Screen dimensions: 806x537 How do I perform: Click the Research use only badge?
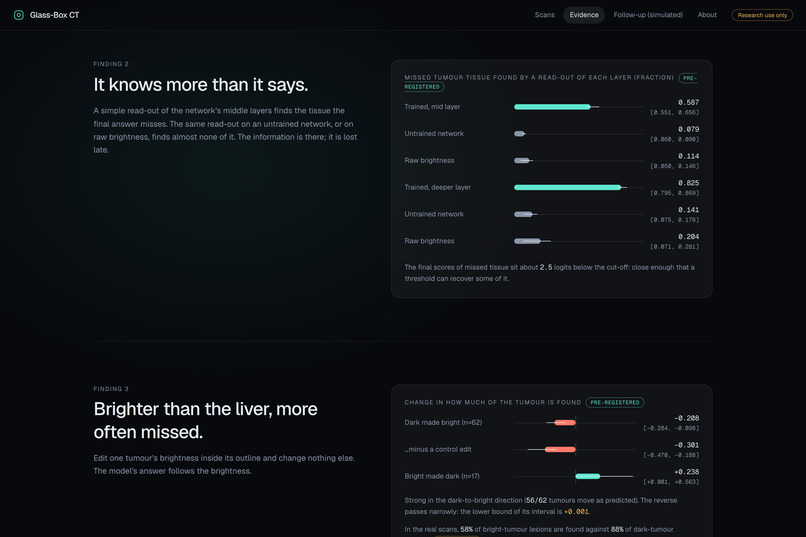click(762, 15)
